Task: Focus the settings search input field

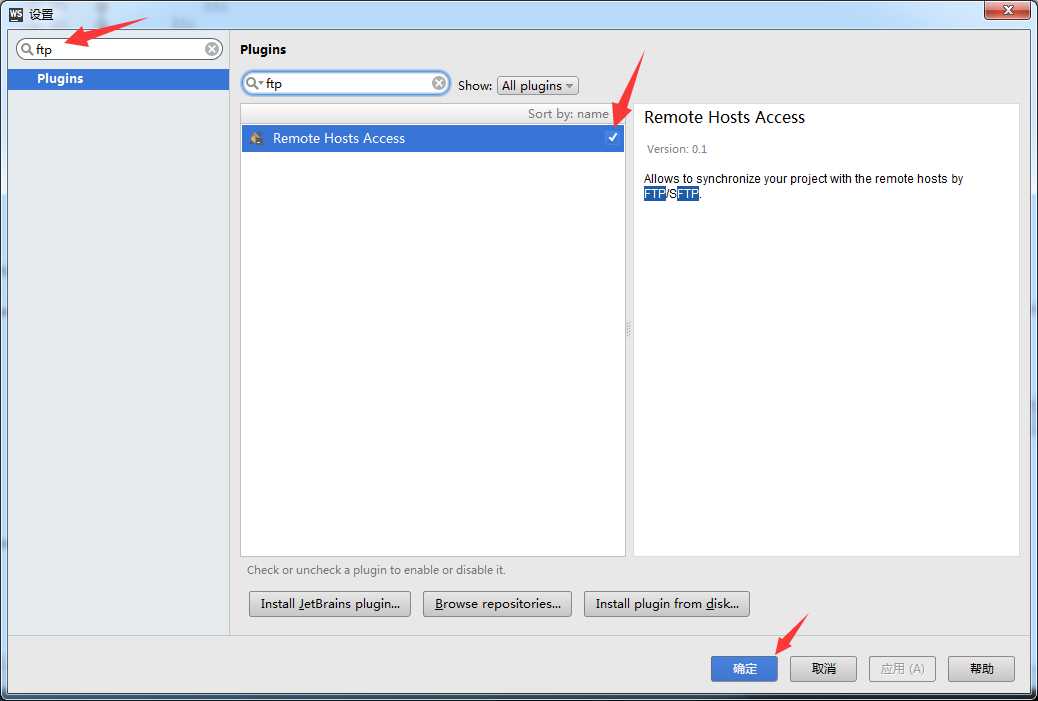Action: point(119,49)
